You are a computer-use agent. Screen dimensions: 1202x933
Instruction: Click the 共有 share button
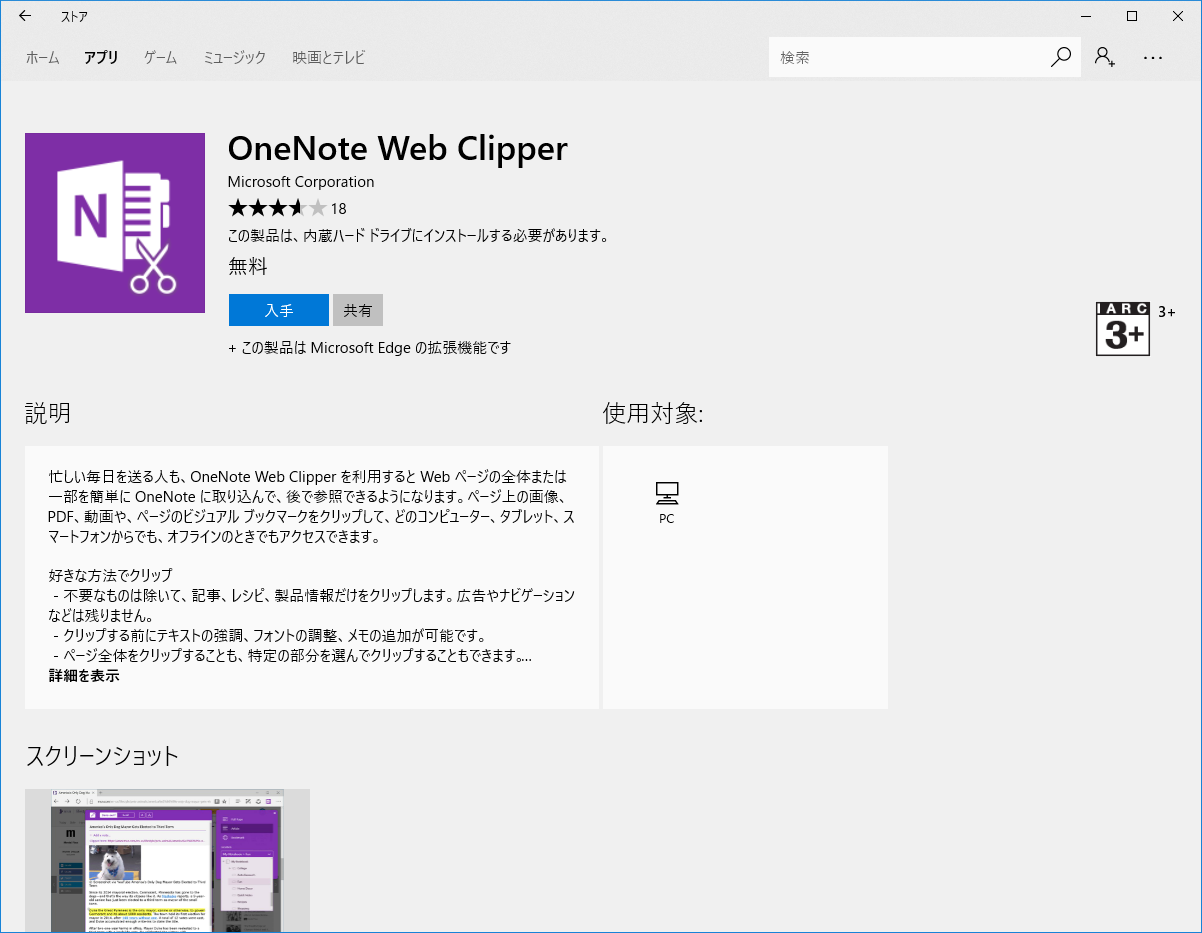coord(357,310)
